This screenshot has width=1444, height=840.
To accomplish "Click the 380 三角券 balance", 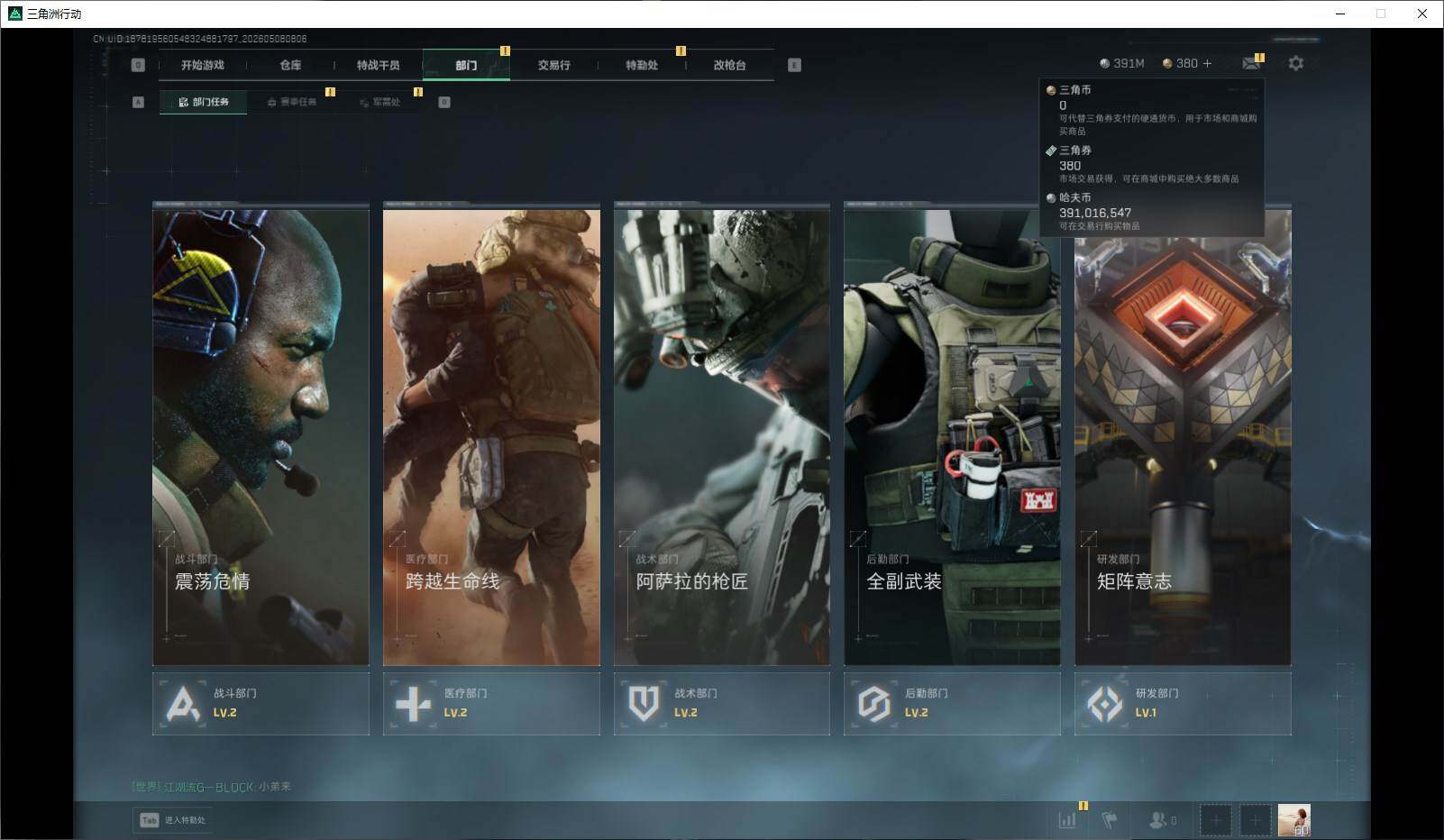I will point(1180,63).
